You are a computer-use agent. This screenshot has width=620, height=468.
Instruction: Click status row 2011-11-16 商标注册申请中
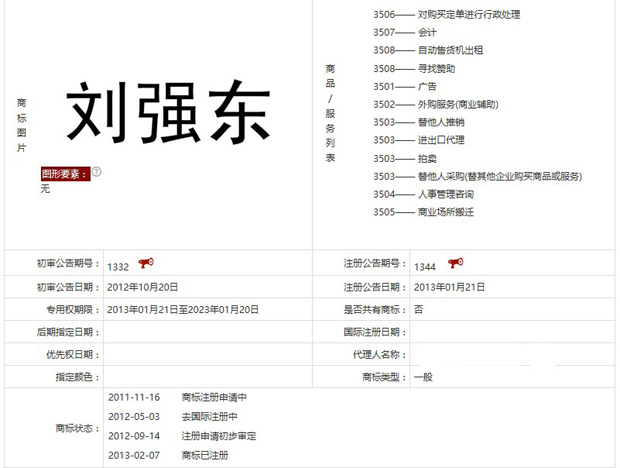177,397
